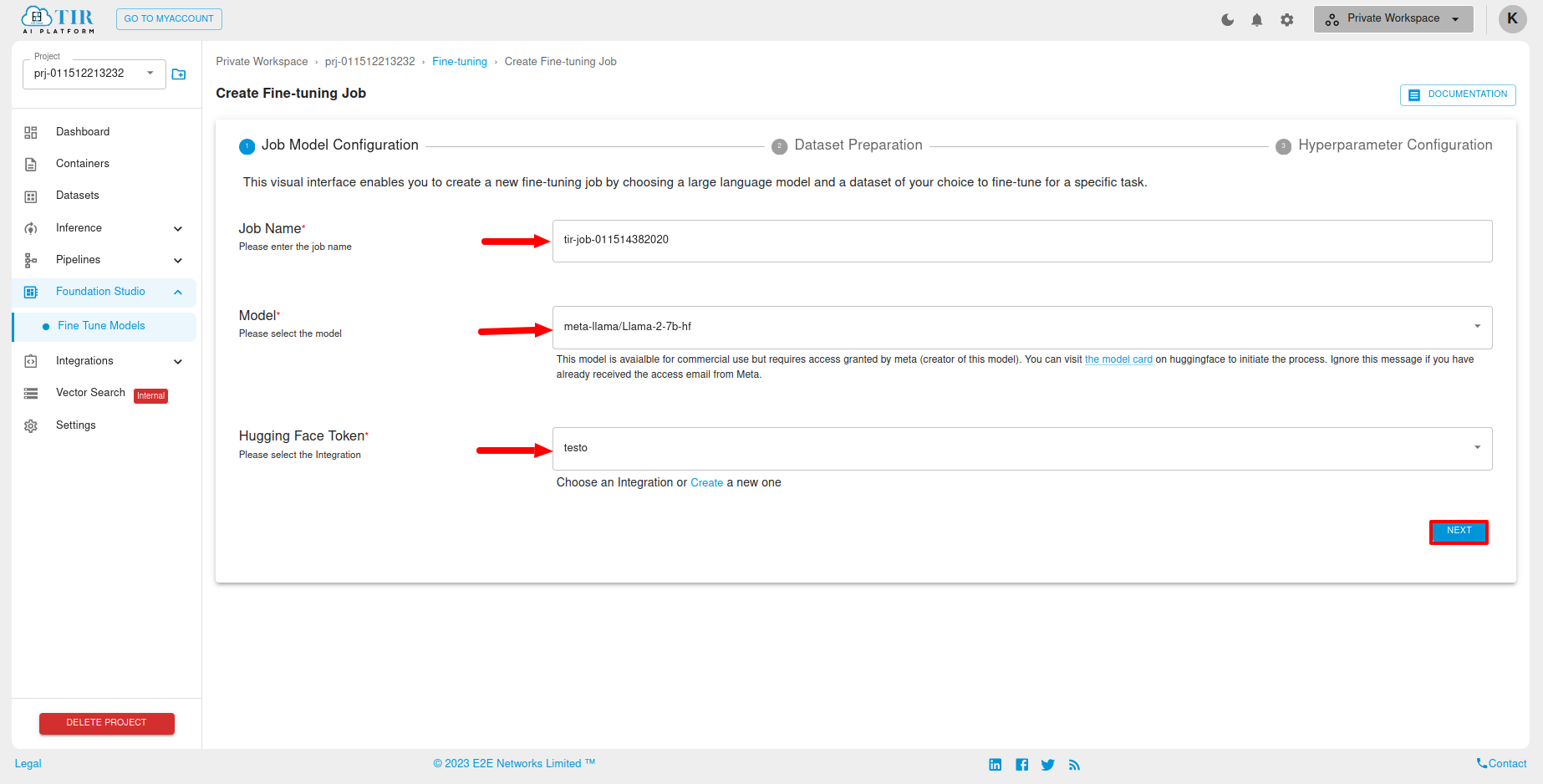Open the Model dropdown
1543x784 pixels.
click(x=1022, y=327)
